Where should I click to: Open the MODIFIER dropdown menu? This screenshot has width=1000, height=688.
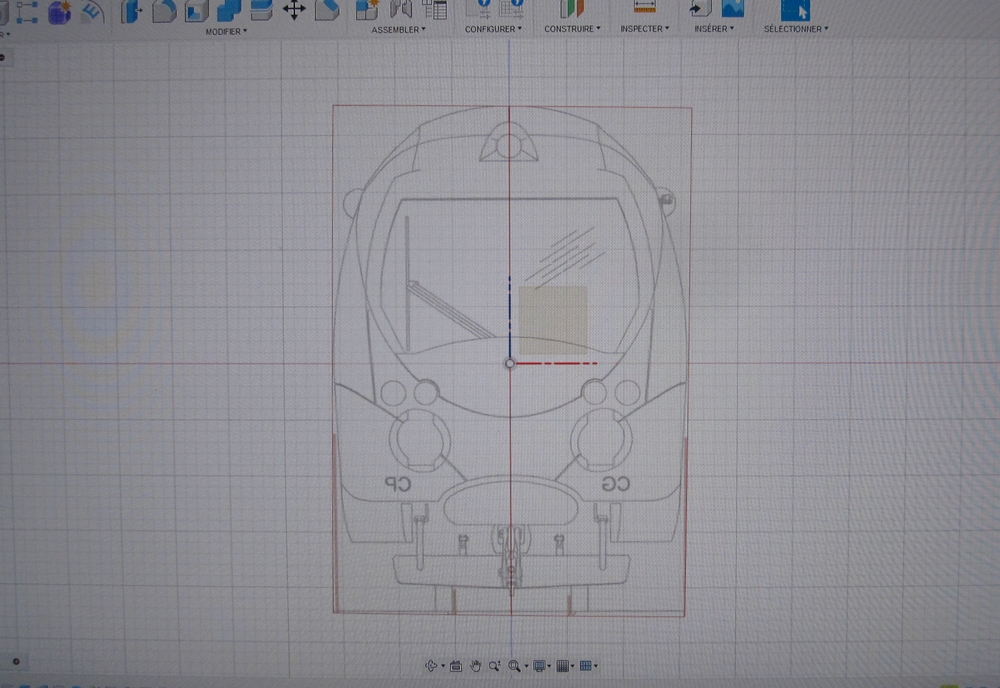(x=226, y=31)
